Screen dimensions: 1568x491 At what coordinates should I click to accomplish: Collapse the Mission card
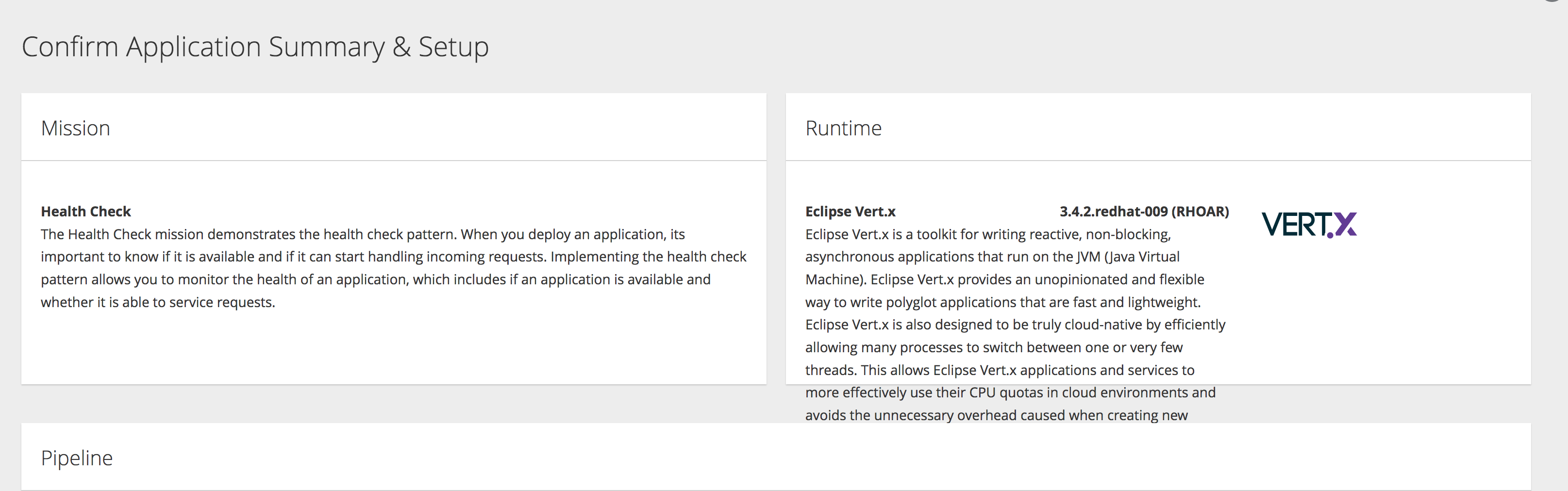click(75, 128)
